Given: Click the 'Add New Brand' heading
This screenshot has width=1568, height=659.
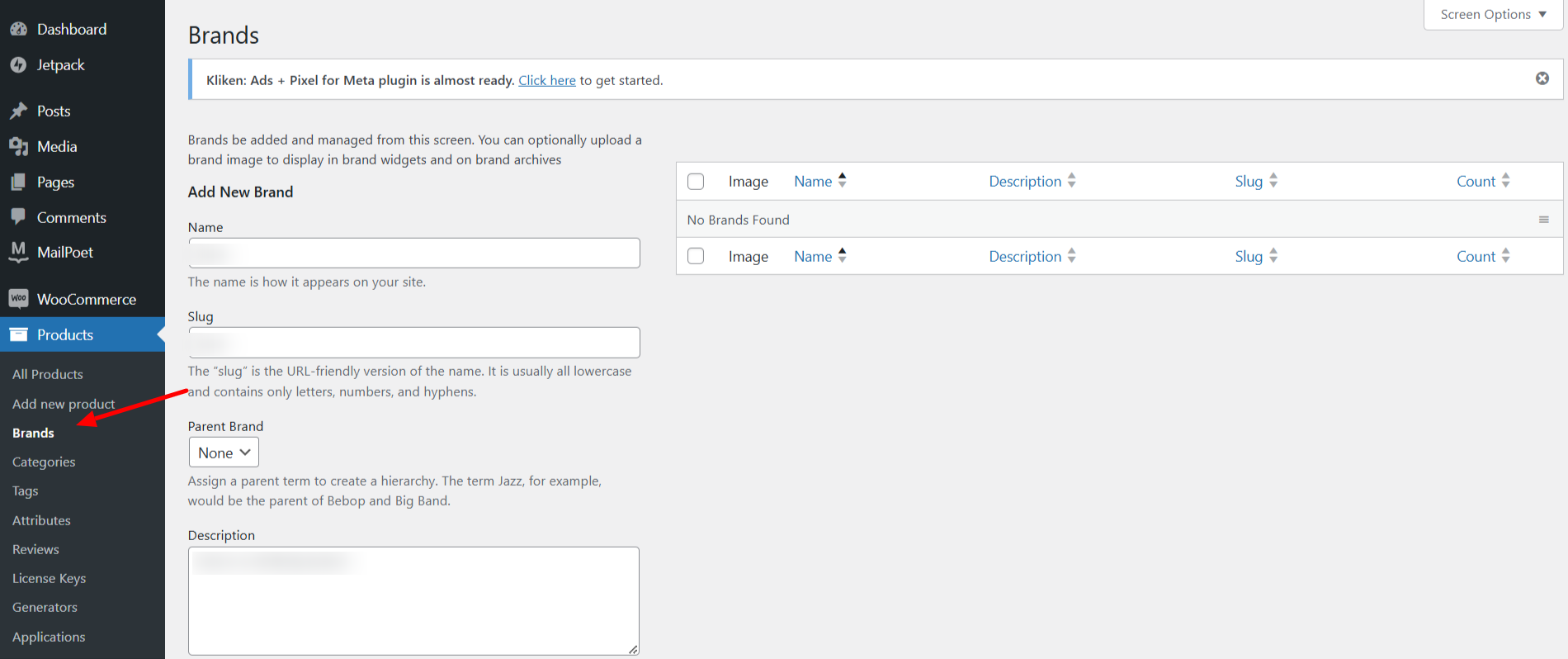Looking at the screenshot, I should pos(240,192).
